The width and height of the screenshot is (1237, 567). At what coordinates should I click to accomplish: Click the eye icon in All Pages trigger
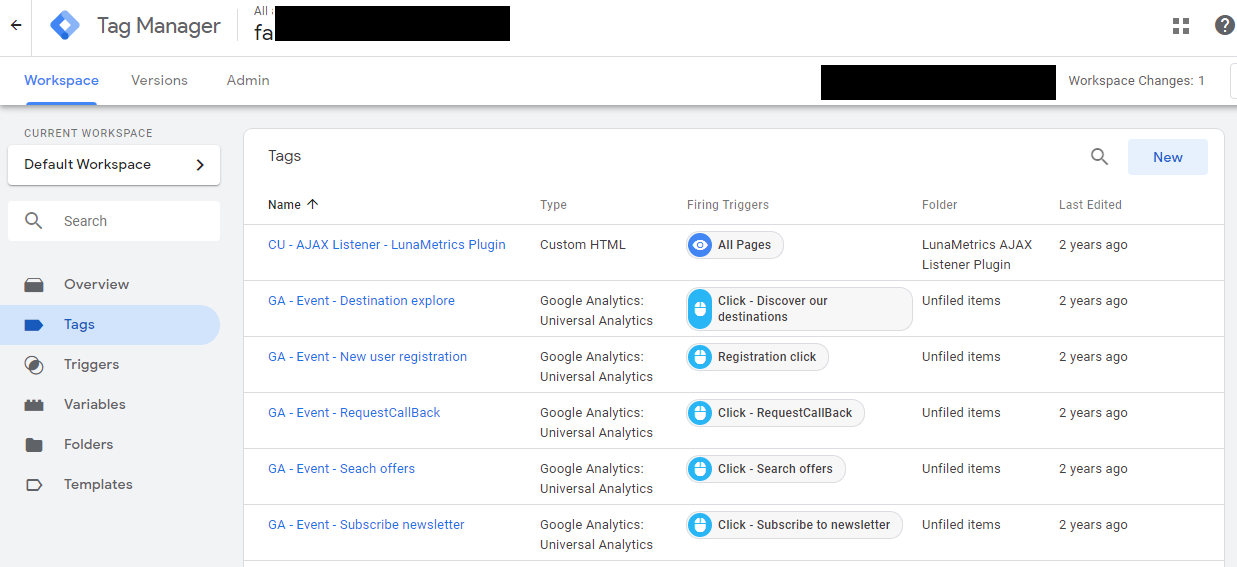700,245
